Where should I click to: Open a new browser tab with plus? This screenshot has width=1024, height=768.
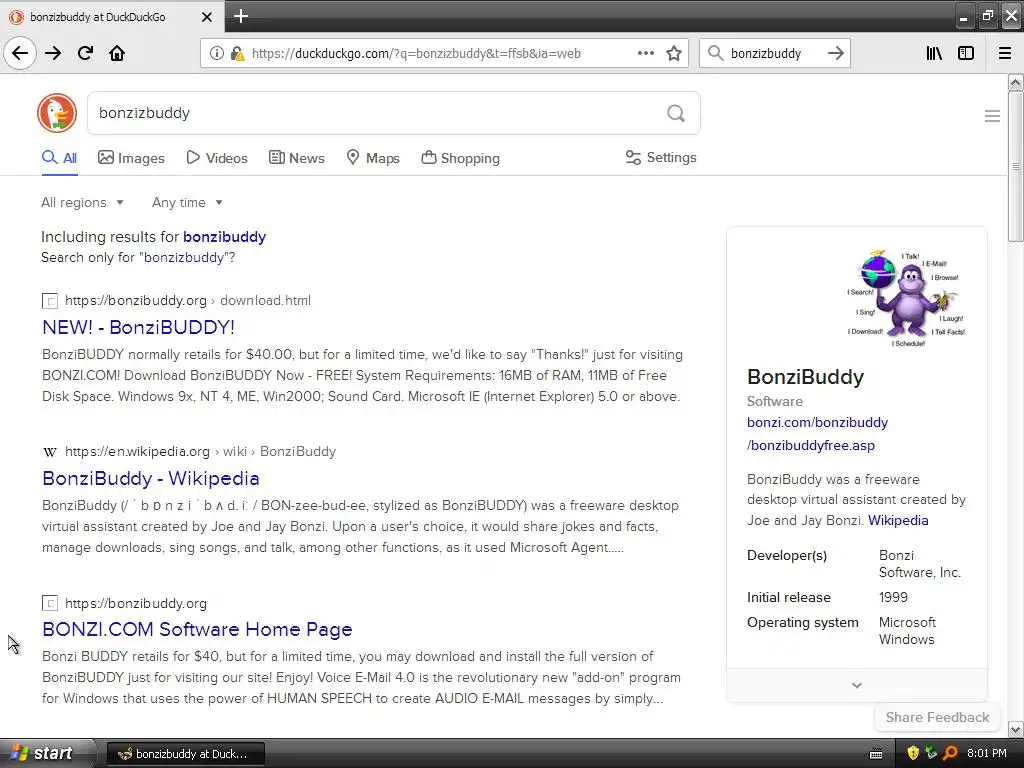pos(241,16)
